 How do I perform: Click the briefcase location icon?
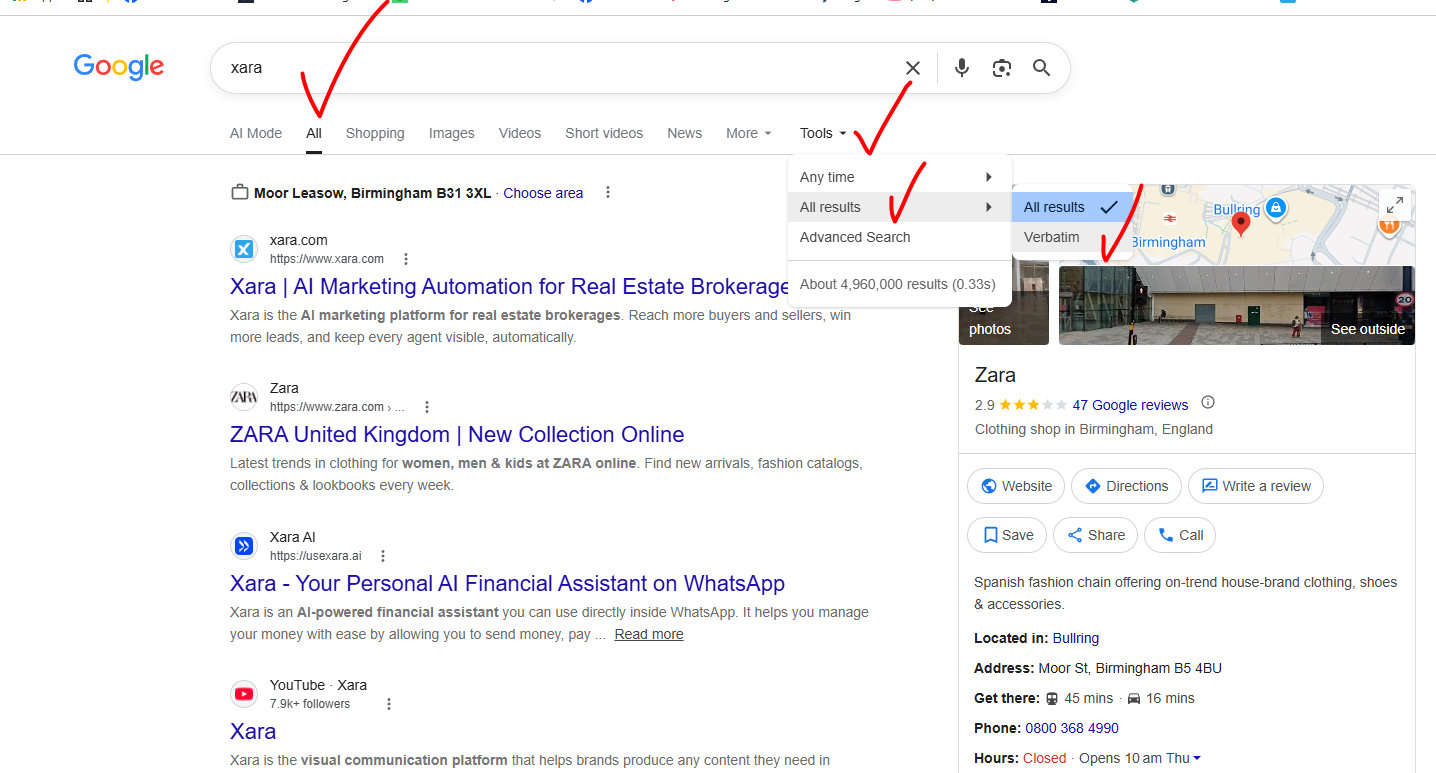click(239, 192)
